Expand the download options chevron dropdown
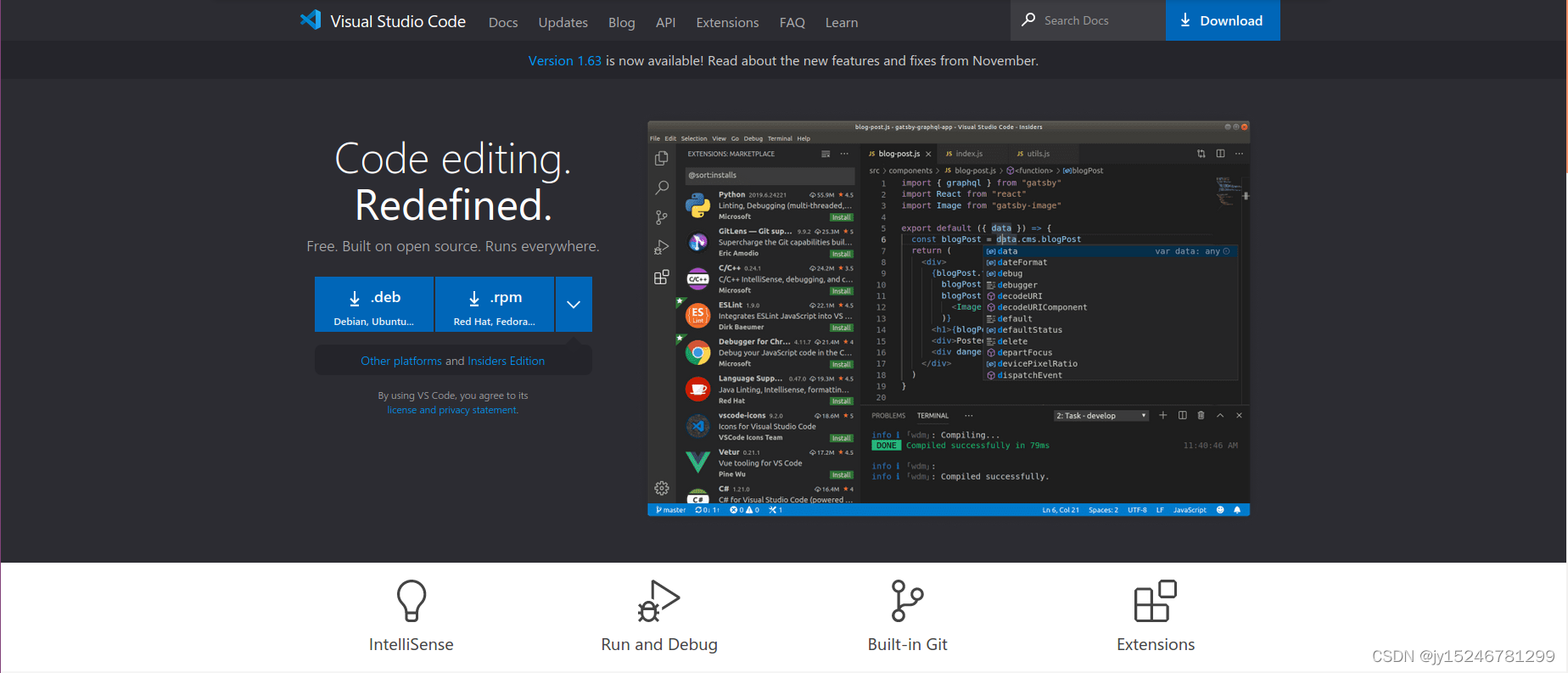 pyautogui.click(x=574, y=305)
